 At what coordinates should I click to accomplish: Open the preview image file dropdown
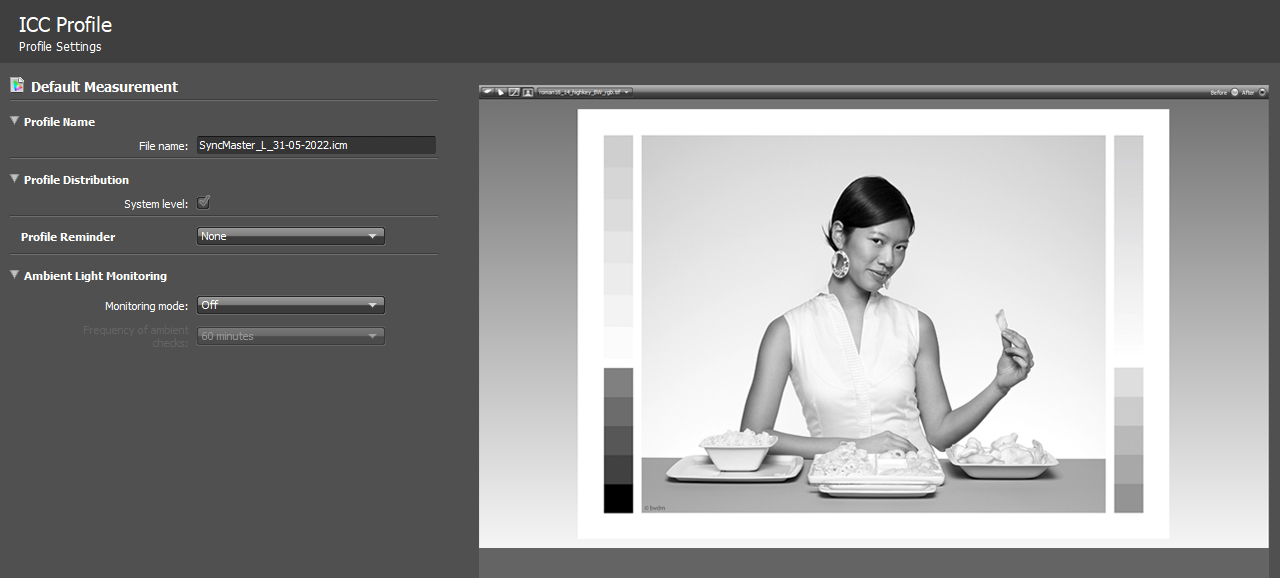585,92
